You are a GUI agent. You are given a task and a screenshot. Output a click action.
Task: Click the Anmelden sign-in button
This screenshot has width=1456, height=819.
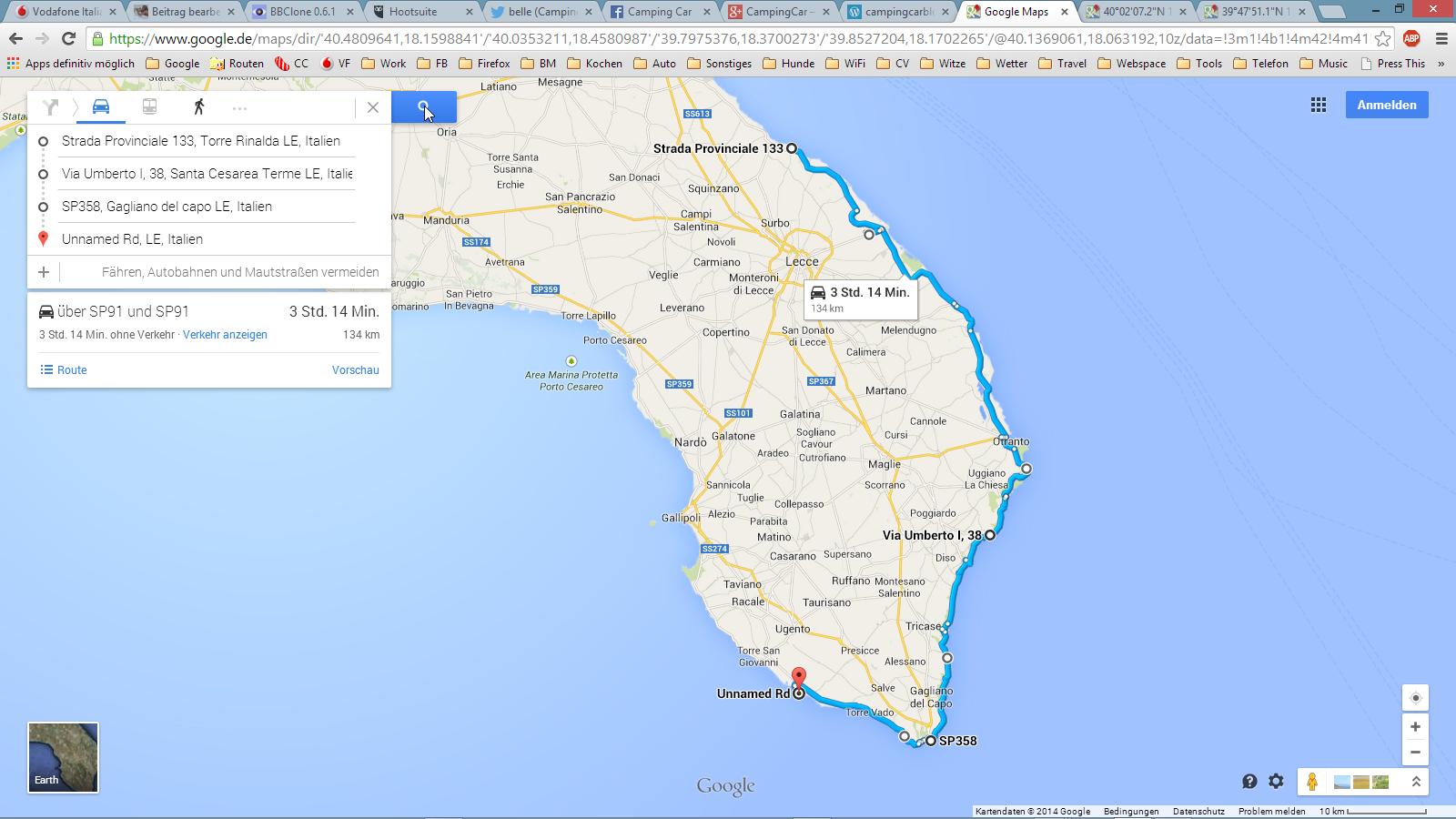coord(1387,105)
